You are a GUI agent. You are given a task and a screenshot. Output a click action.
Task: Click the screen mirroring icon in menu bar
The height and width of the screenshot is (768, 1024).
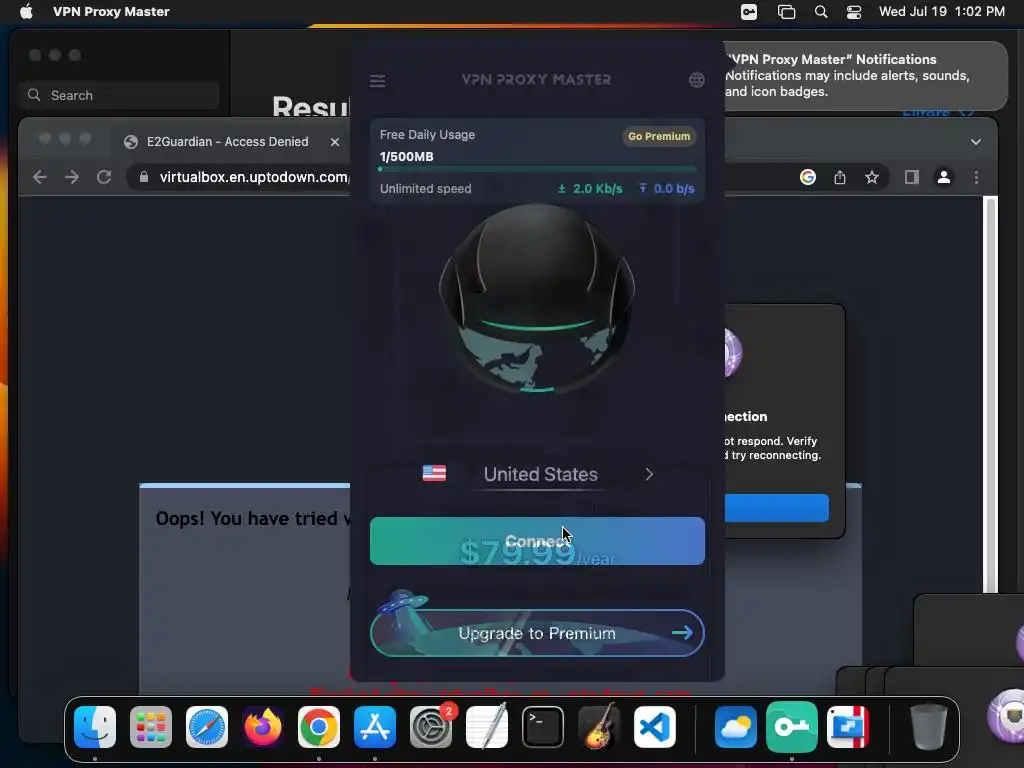[x=786, y=12]
